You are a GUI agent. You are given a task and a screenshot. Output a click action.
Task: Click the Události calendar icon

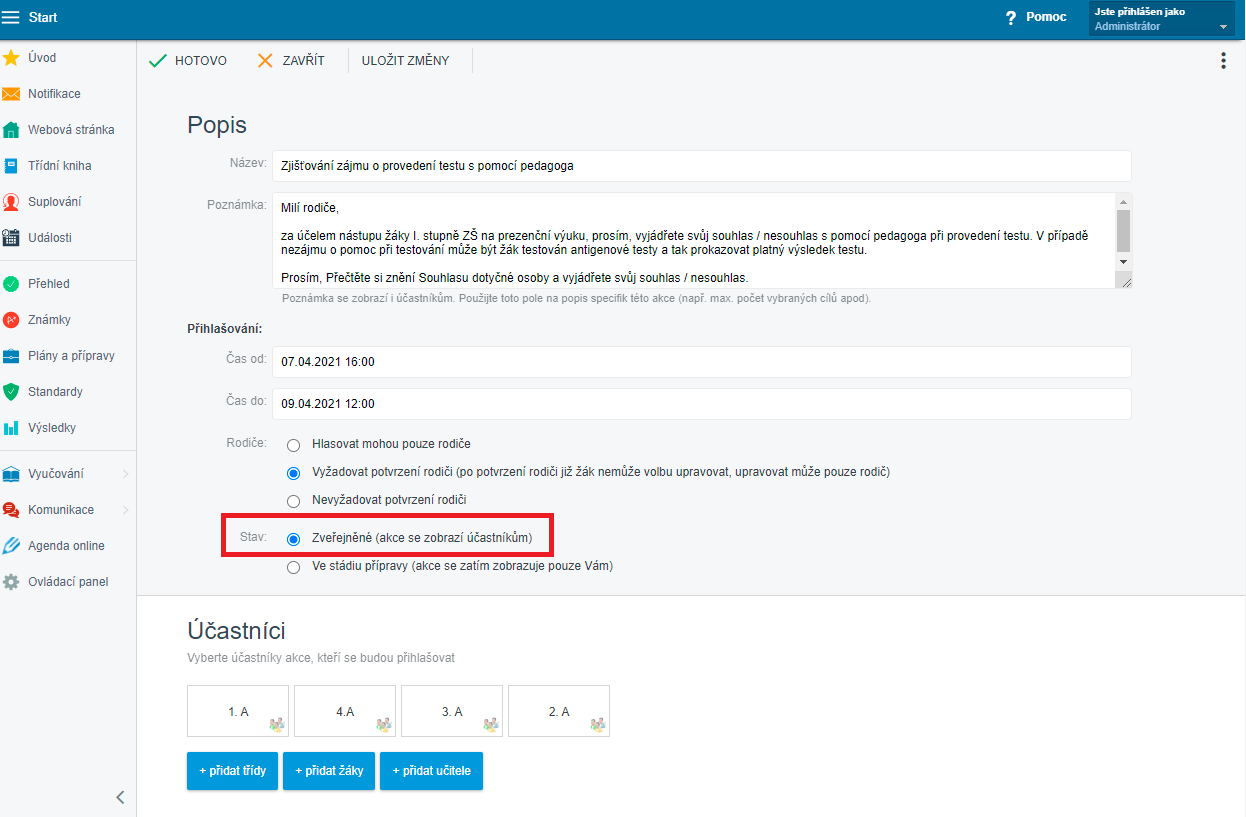click(x=11, y=238)
